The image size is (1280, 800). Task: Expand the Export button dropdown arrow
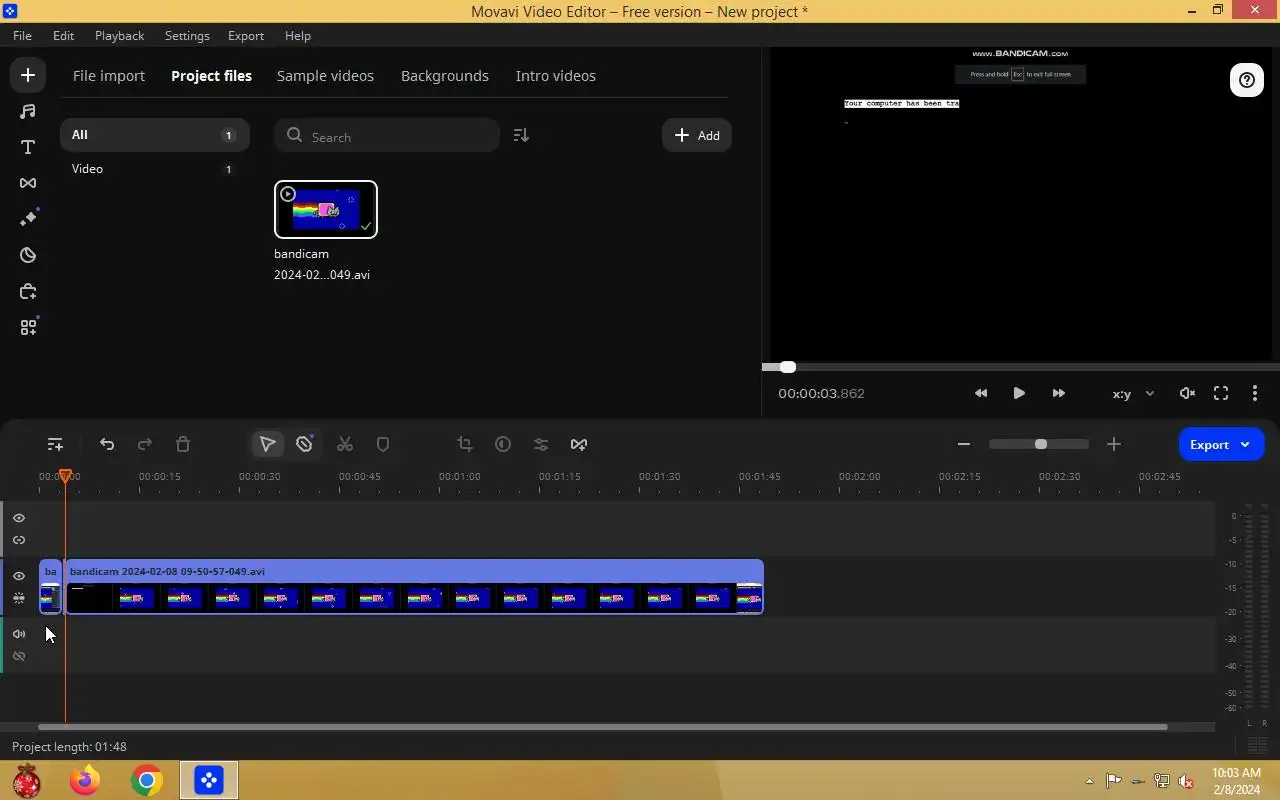(x=1245, y=444)
